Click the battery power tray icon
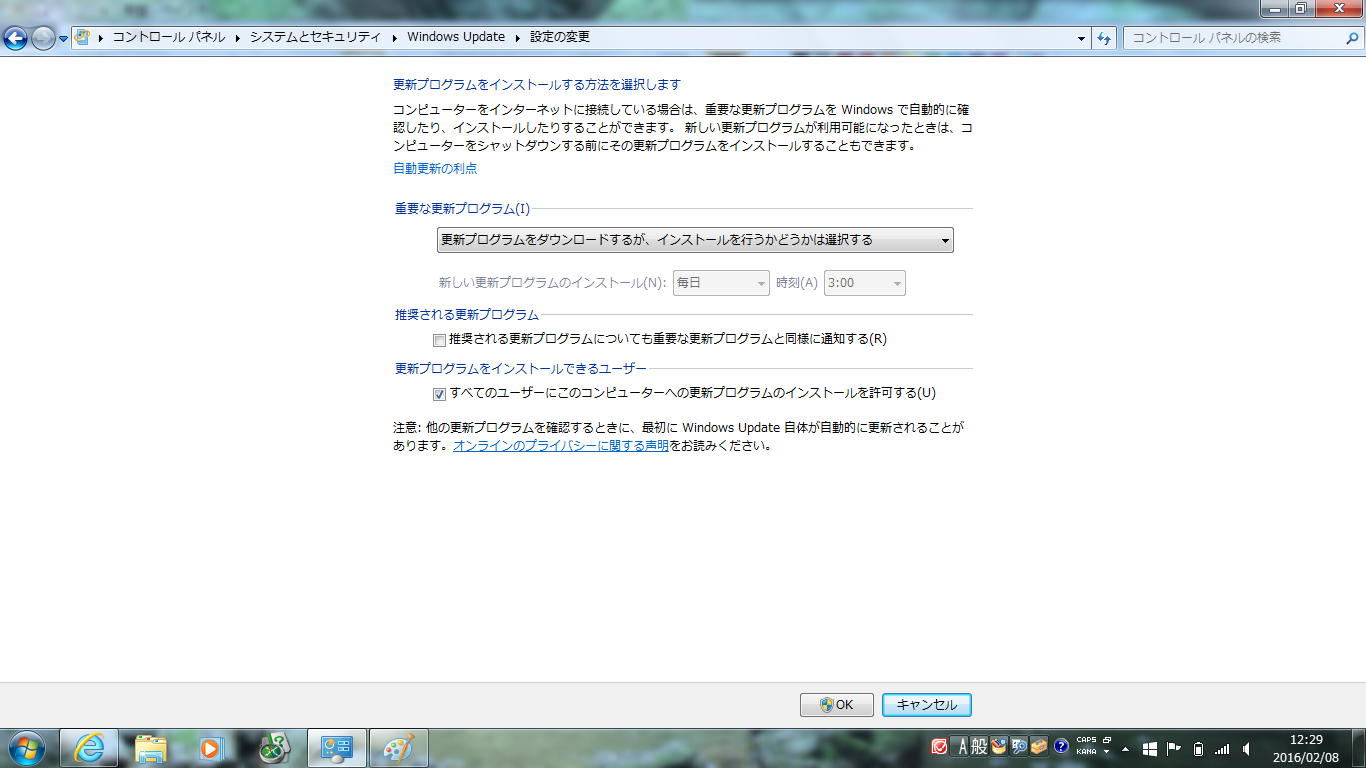This screenshot has width=1366, height=768. 1198,748
